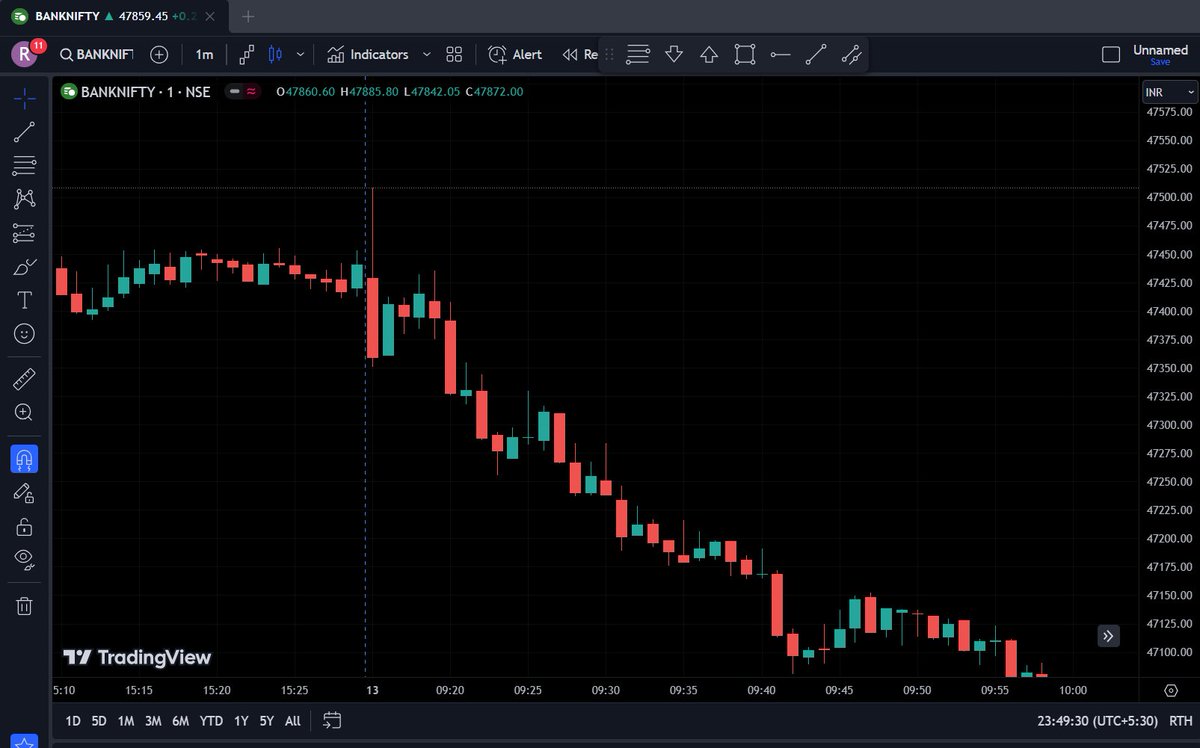
Task: Select the bars chart style icon
Action: click(247, 54)
